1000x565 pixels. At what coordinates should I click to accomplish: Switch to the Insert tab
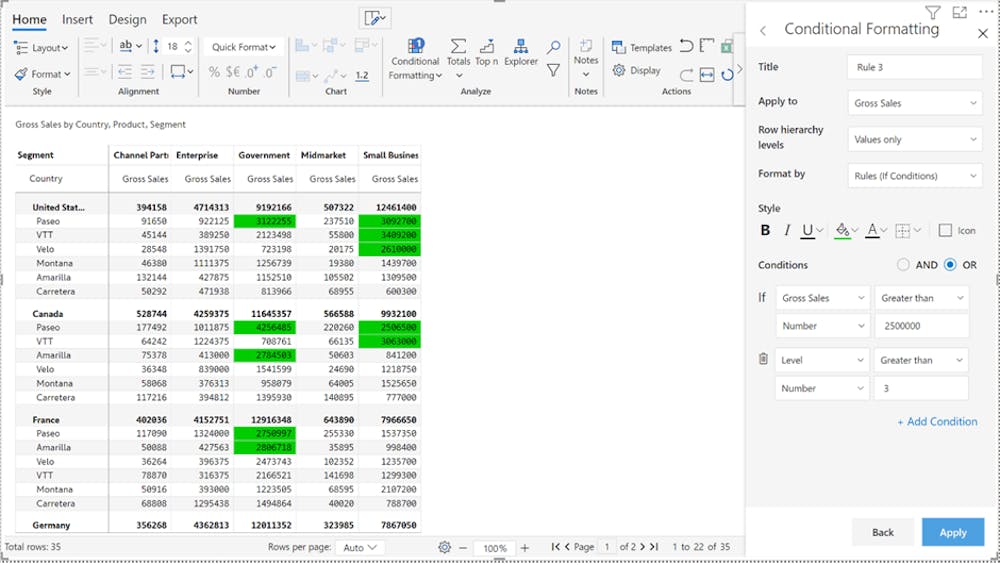click(x=77, y=19)
